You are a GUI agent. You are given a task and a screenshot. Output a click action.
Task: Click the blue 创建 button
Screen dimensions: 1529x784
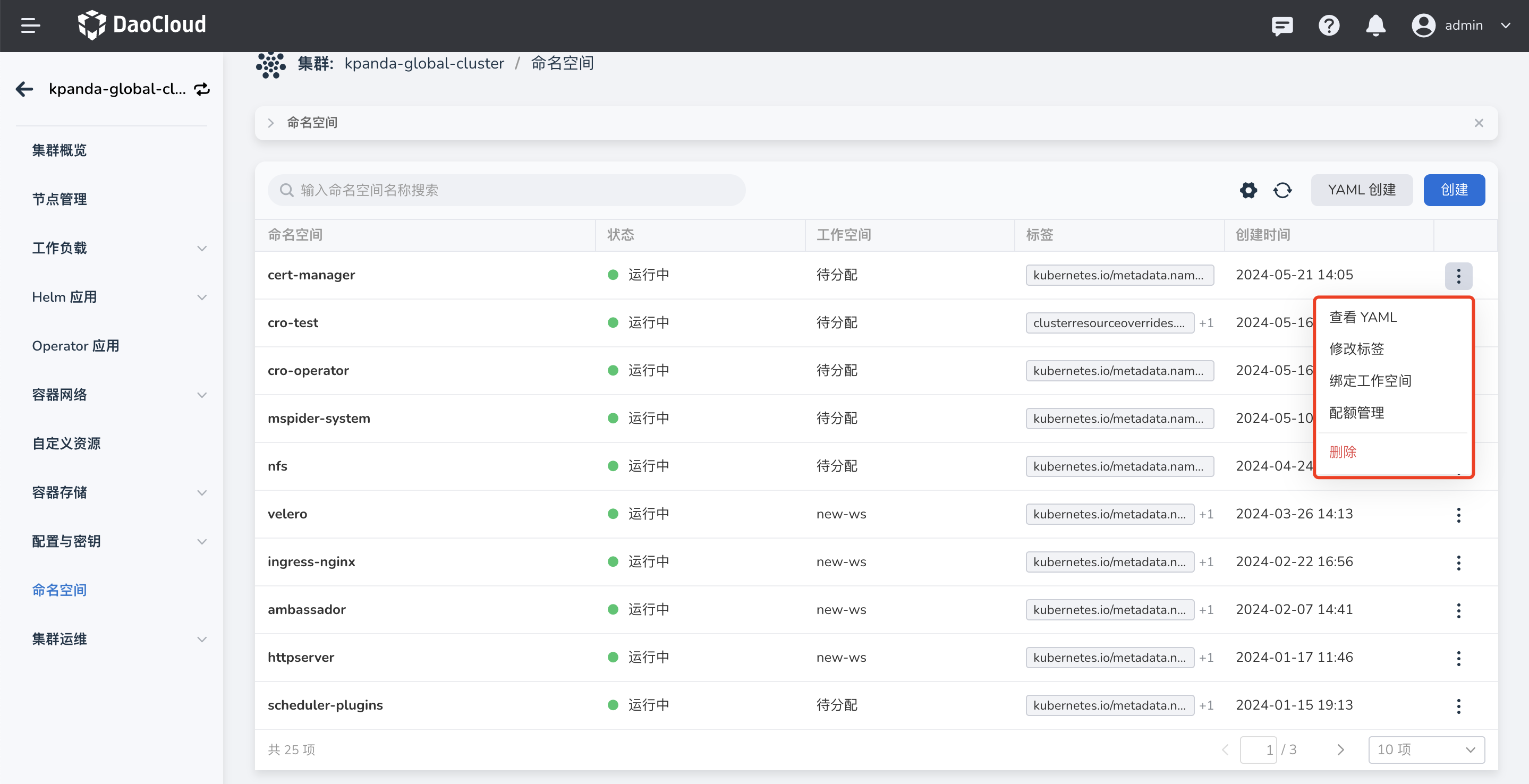(x=1454, y=190)
